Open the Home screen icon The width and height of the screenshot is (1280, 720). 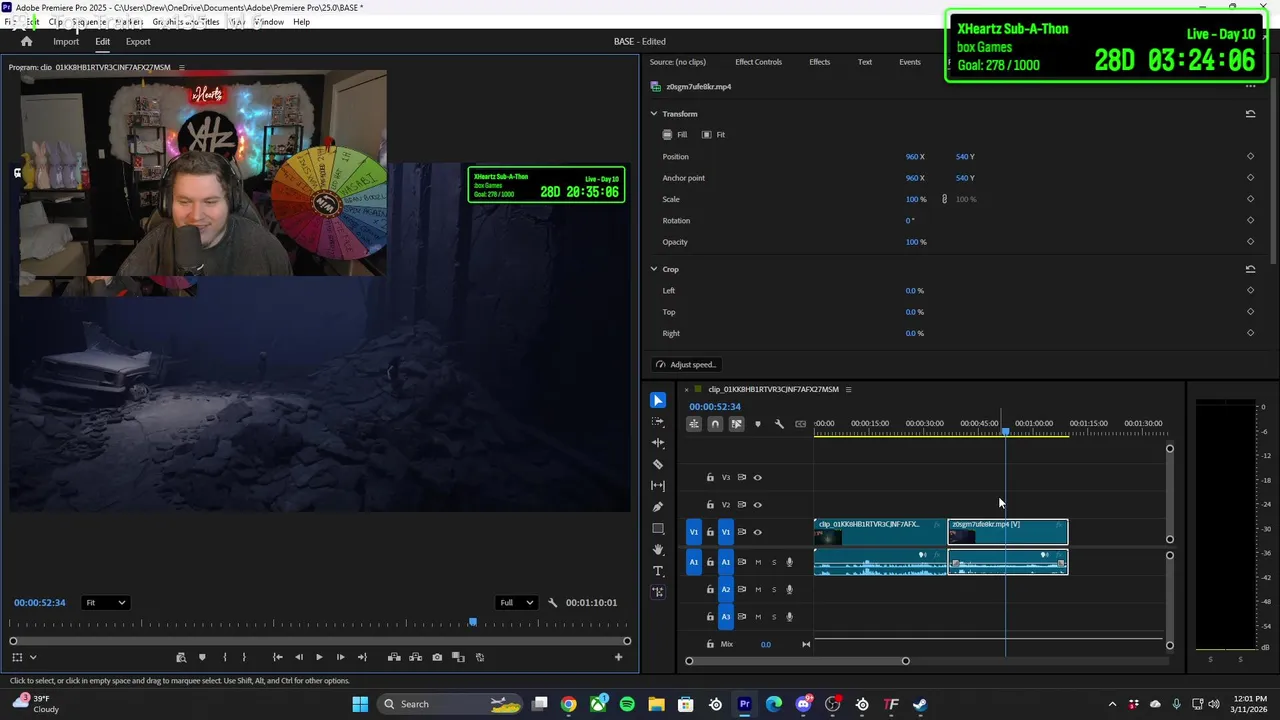[x=27, y=42]
